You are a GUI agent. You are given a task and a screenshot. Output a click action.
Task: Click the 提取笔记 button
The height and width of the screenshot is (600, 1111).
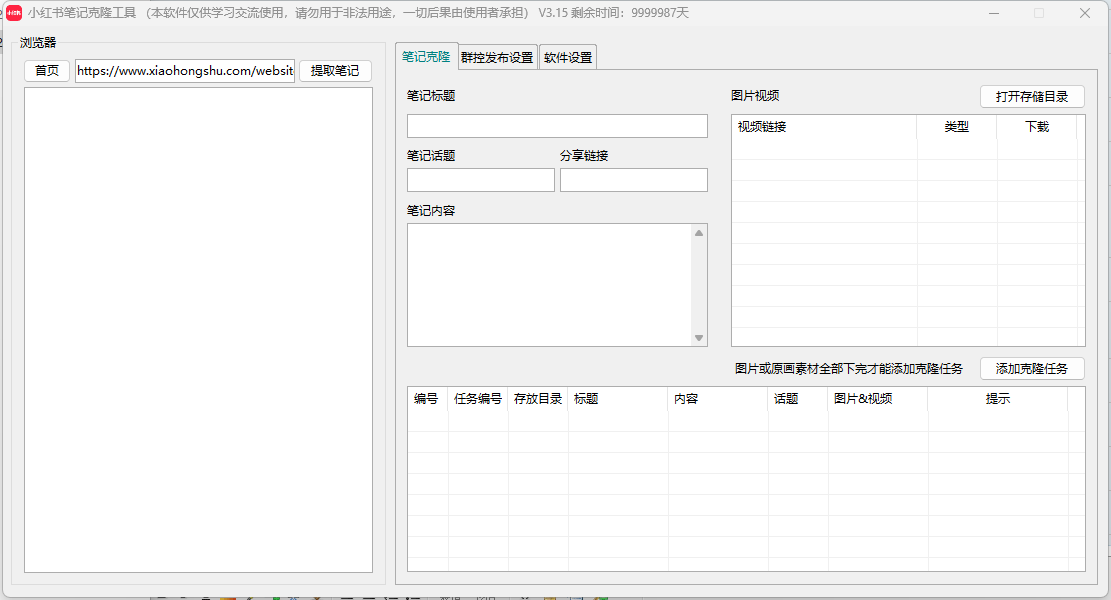coord(335,71)
